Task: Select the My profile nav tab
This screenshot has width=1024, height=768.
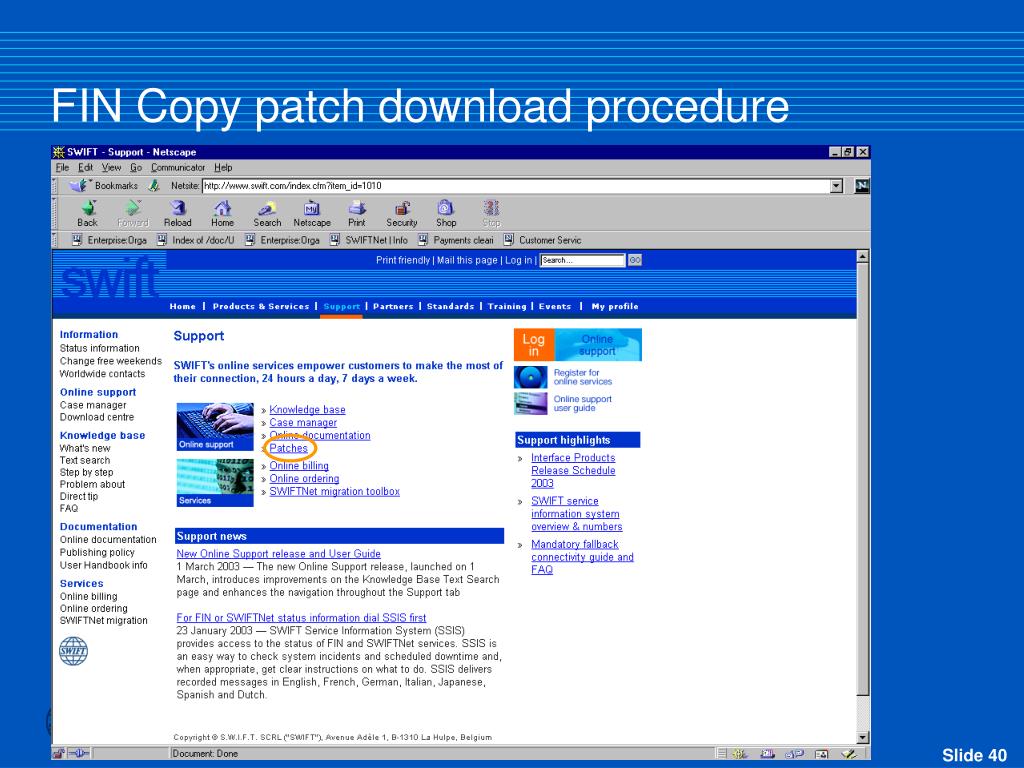Action: pyautogui.click(x=615, y=306)
